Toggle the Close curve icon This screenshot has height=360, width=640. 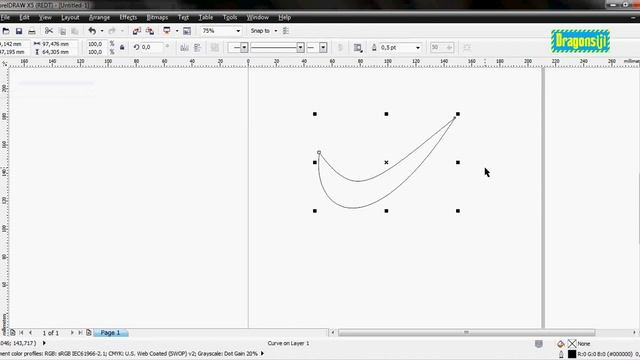[340, 48]
